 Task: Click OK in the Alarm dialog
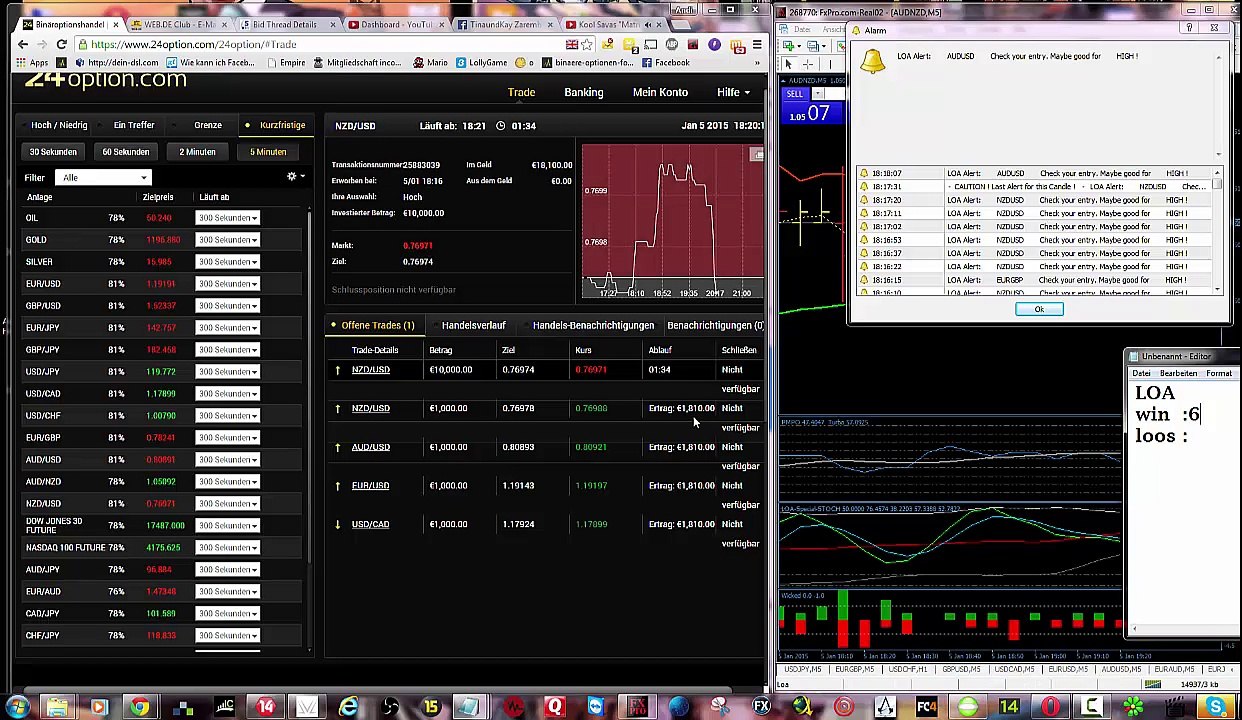pos(1038,309)
